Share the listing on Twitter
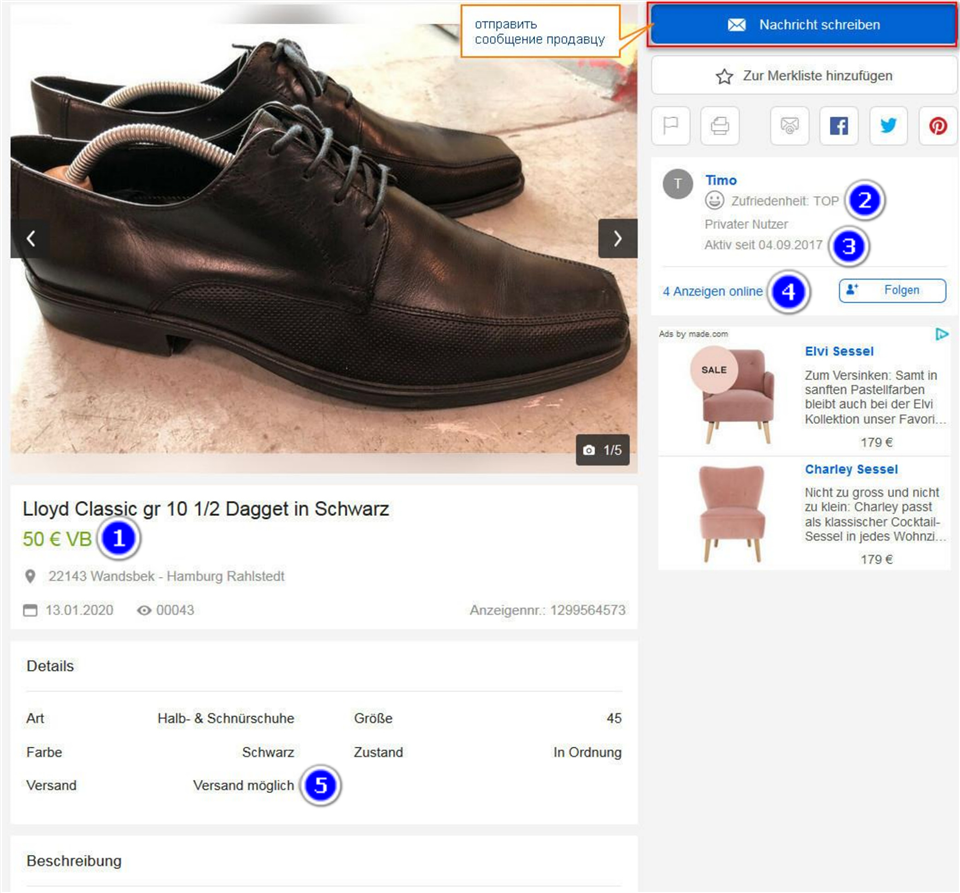 pos(888,126)
